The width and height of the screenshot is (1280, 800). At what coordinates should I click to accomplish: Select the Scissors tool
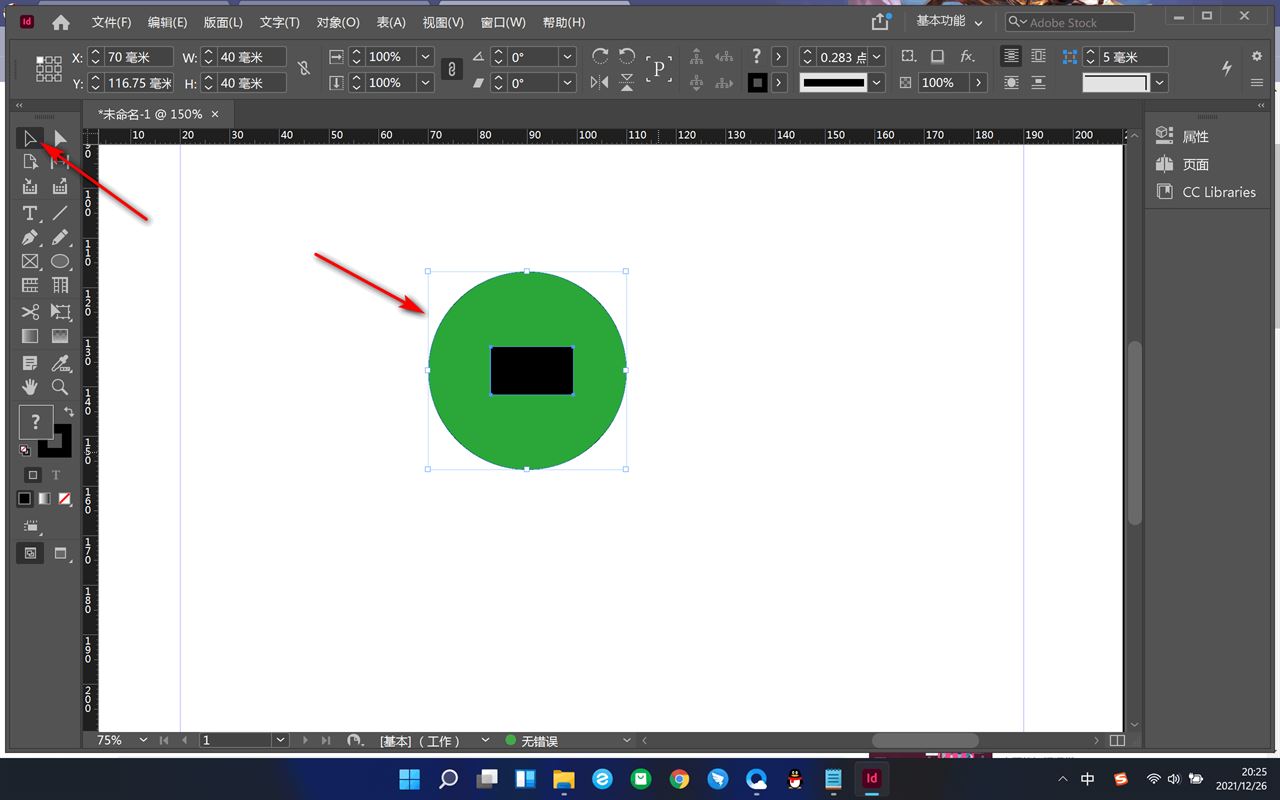tap(30, 312)
